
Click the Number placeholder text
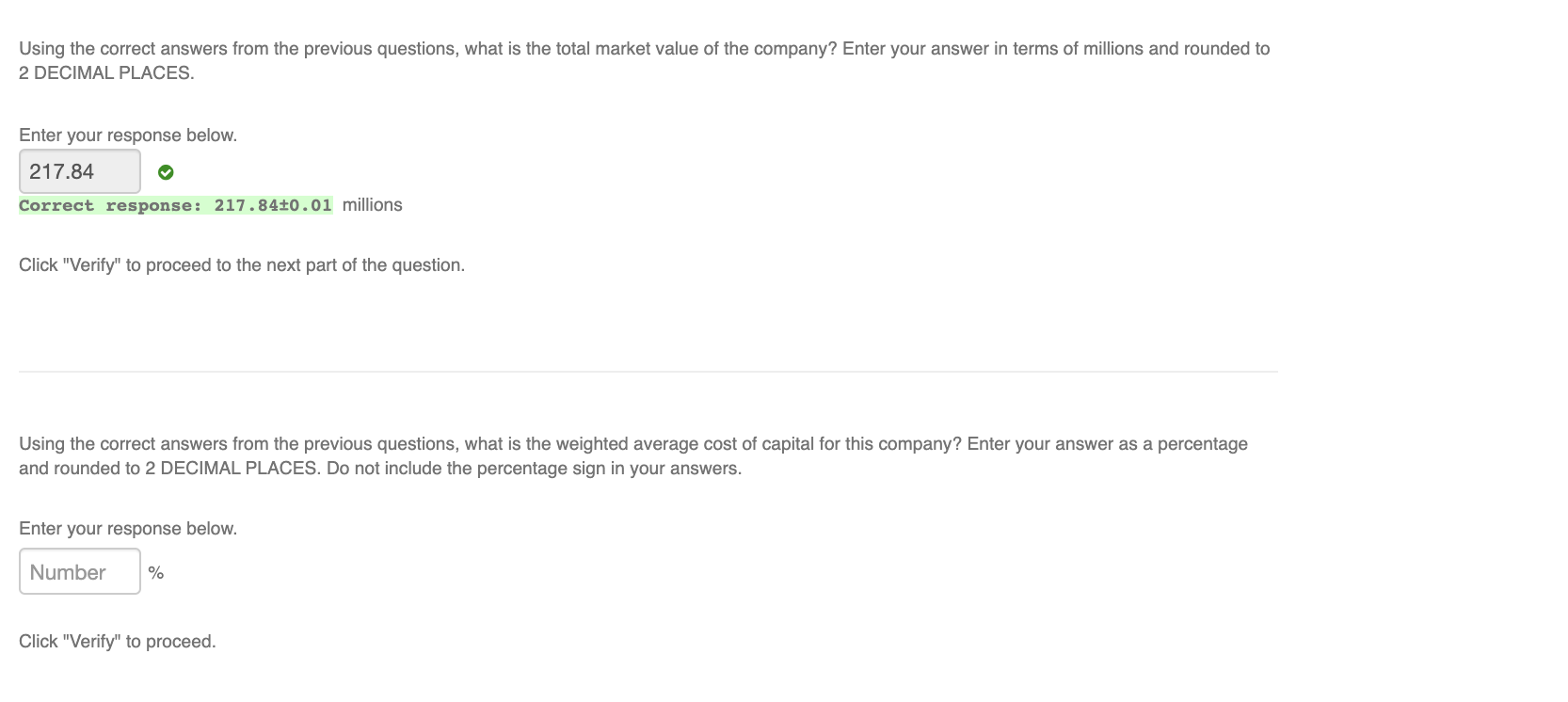(x=67, y=571)
